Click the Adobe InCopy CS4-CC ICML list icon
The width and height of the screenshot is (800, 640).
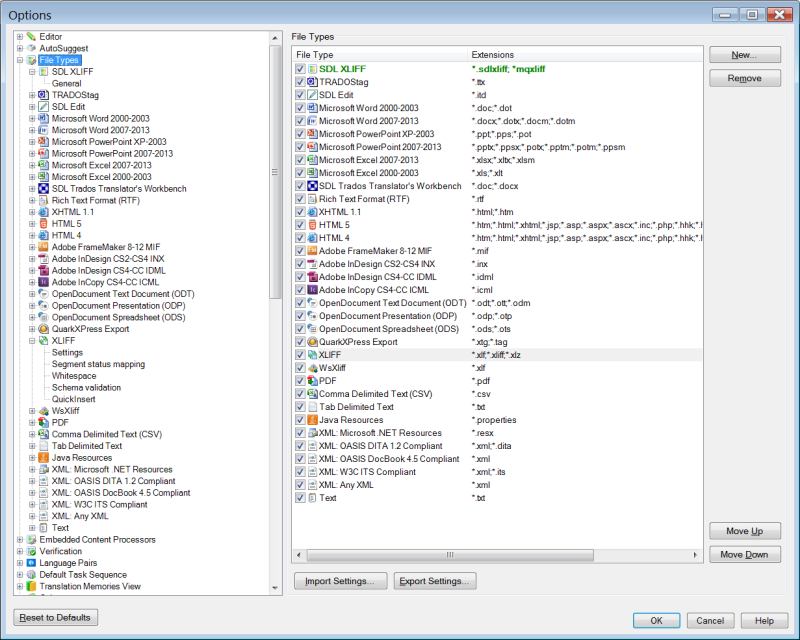313,290
